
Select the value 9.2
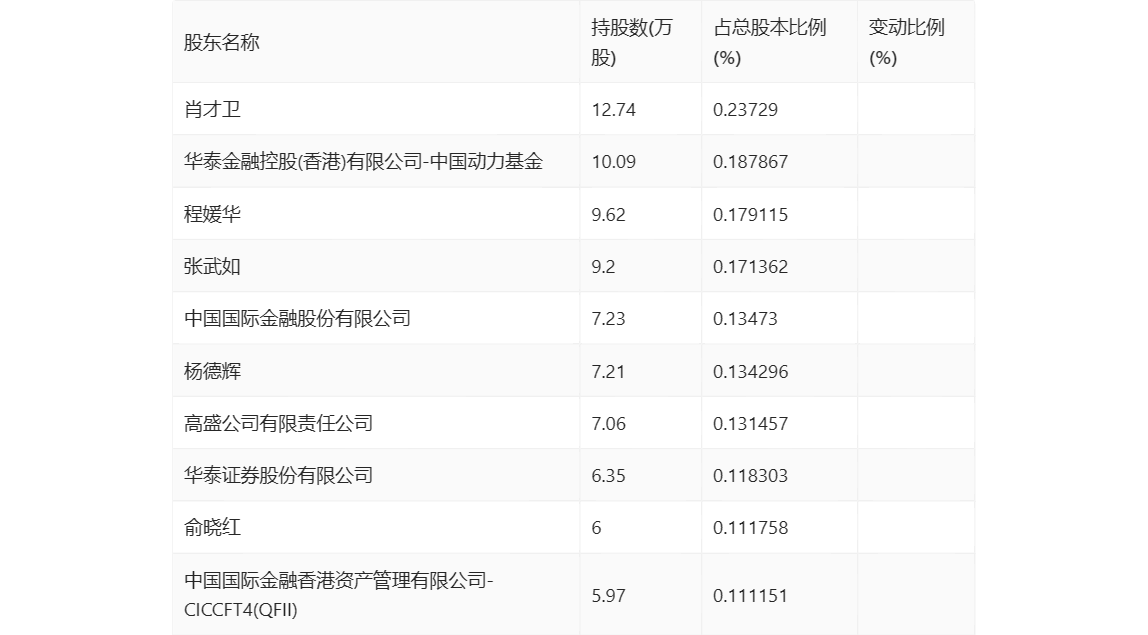603,267
